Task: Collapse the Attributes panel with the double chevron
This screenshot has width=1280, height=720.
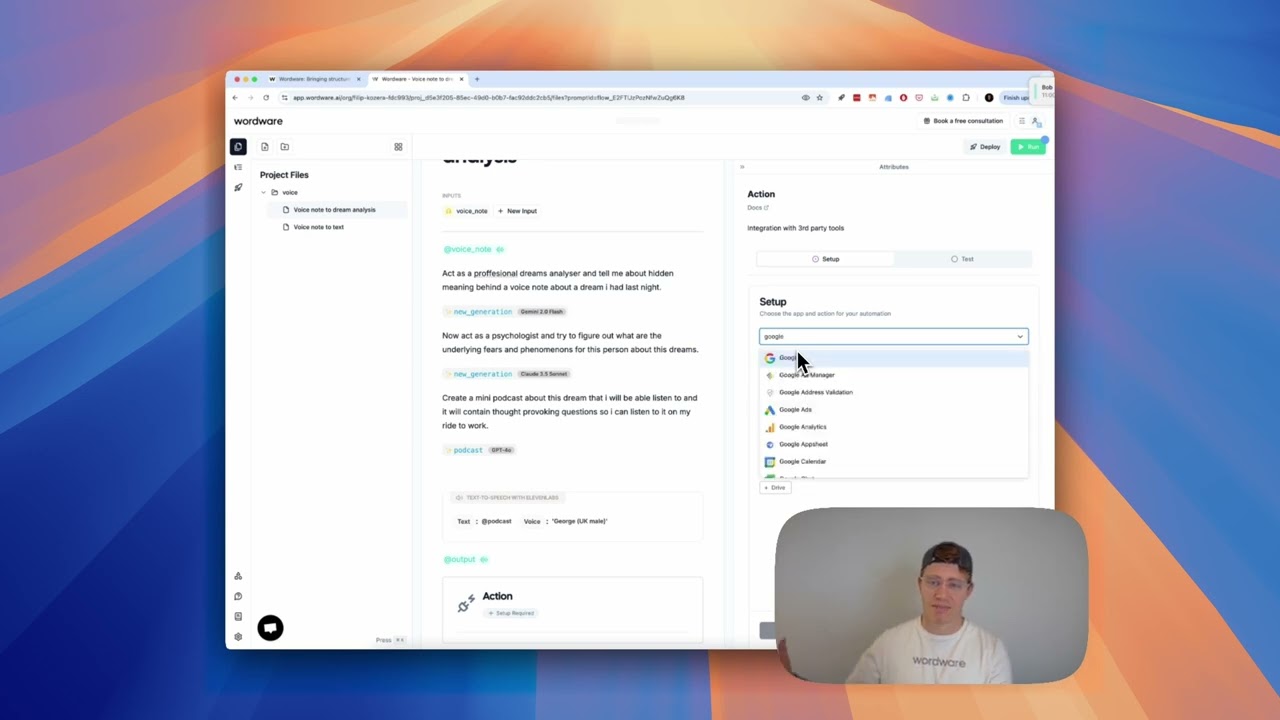Action: tap(742, 167)
